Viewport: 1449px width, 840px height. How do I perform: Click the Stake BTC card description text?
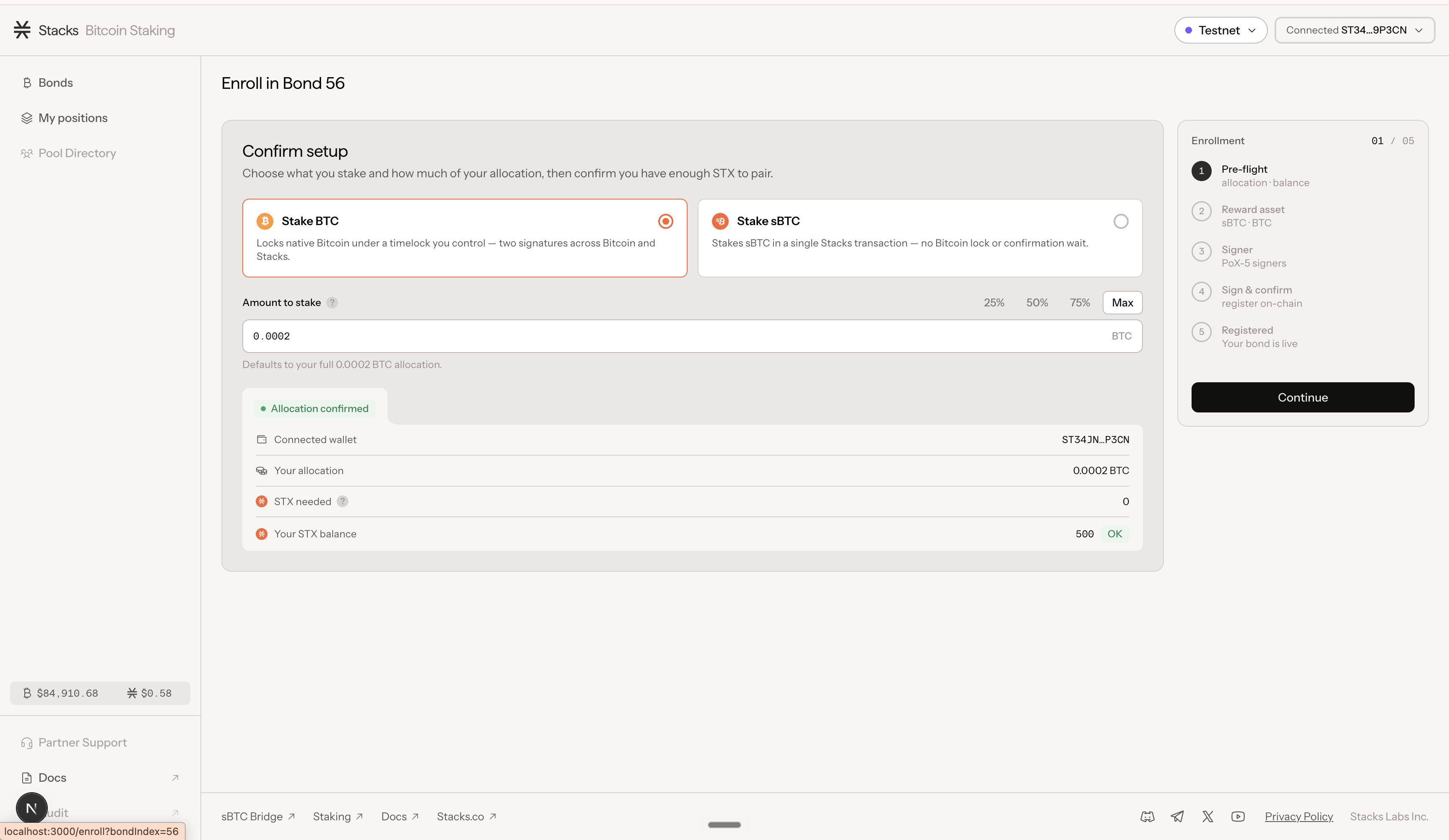tap(456, 249)
